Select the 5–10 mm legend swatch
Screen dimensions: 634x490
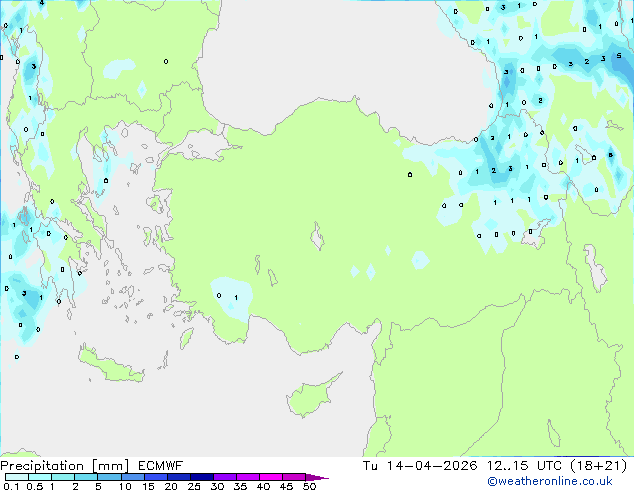point(109,477)
